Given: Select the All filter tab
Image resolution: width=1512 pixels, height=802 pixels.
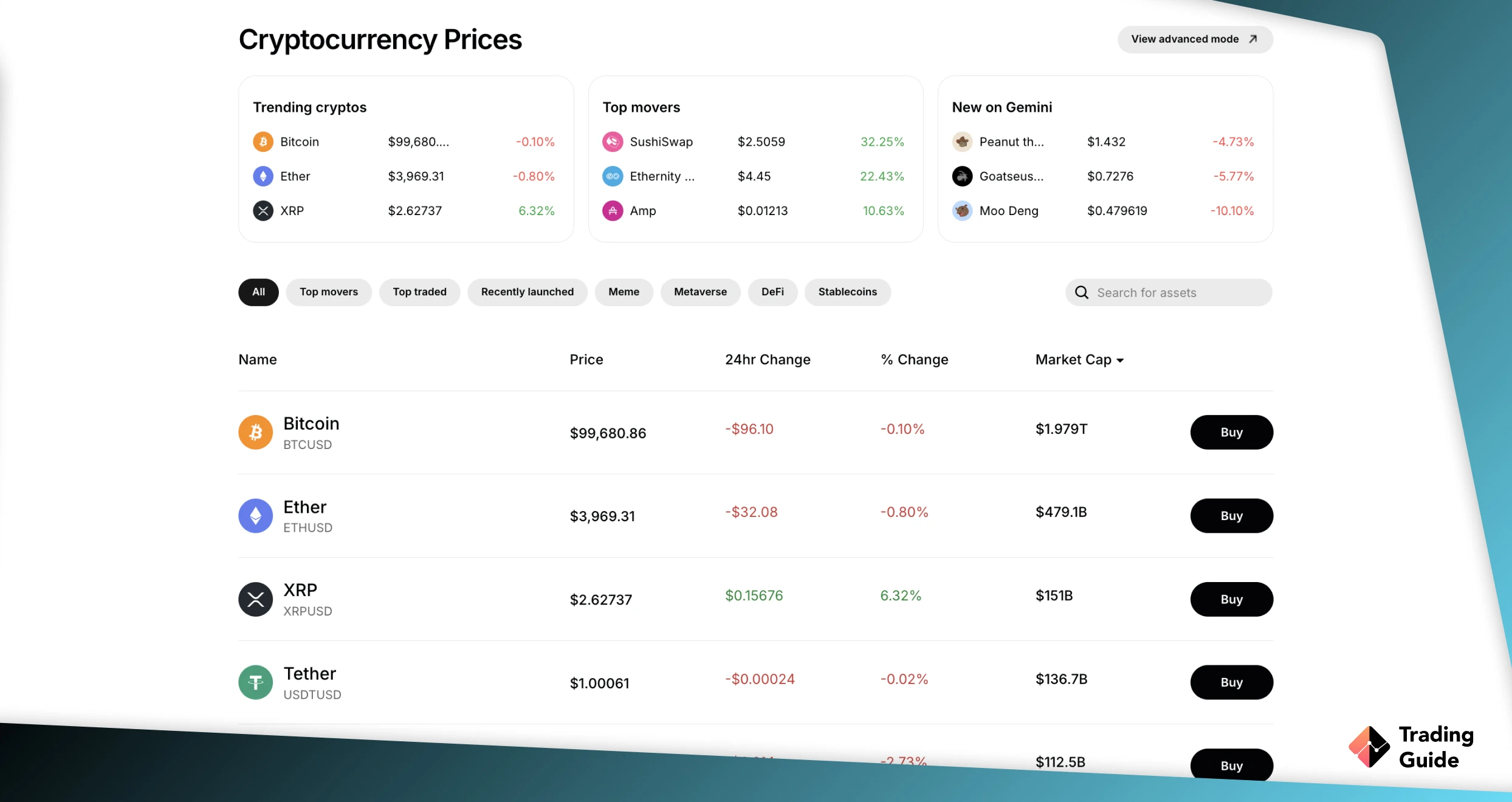Looking at the screenshot, I should click(x=258, y=292).
